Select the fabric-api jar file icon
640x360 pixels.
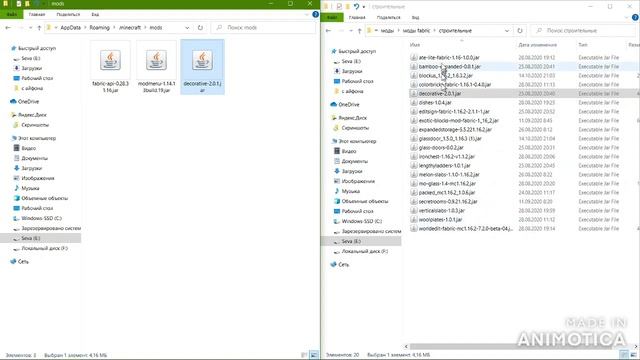[110, 60]
